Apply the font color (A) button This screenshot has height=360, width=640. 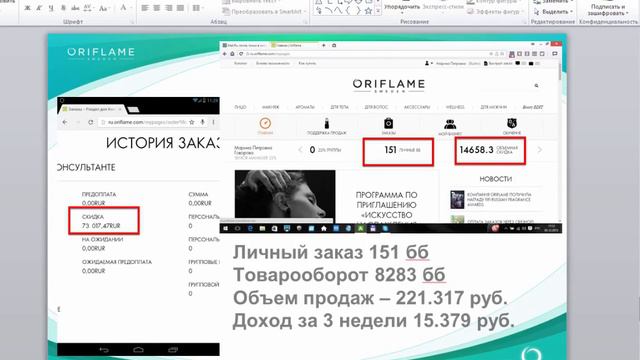pyautogui.click(x=123, y=8)
